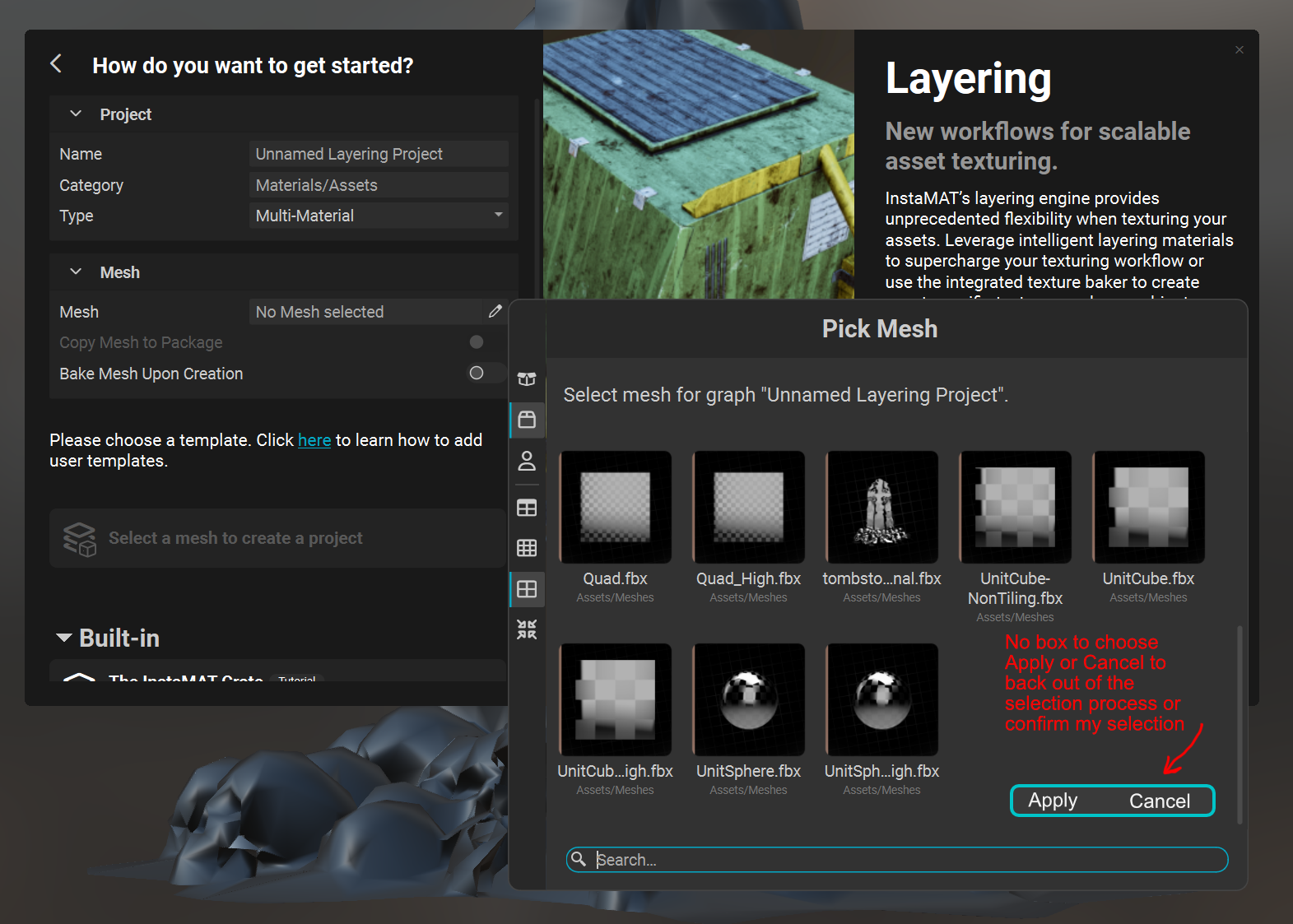1293x924 pixels.
Task: Click the 'here' link about user templates
Action: (314, 440)
